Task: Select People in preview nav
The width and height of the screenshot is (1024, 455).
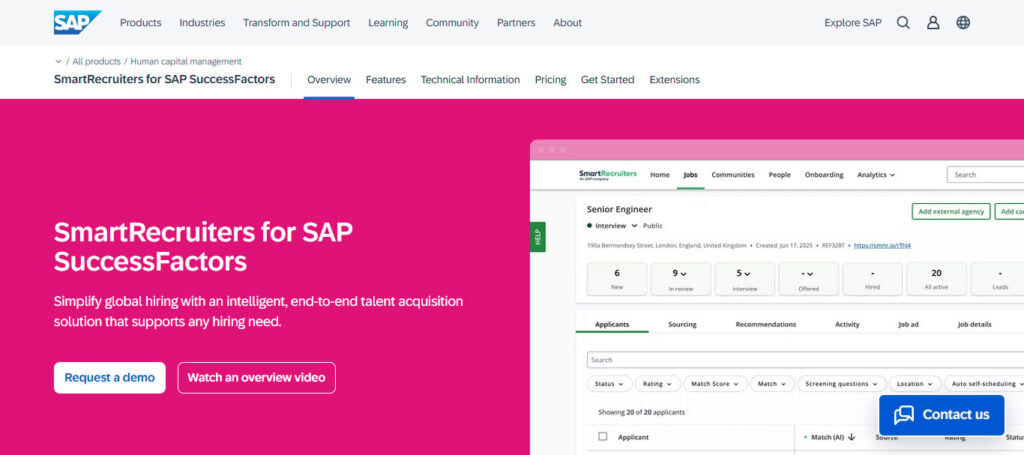Action: (780, 175)
